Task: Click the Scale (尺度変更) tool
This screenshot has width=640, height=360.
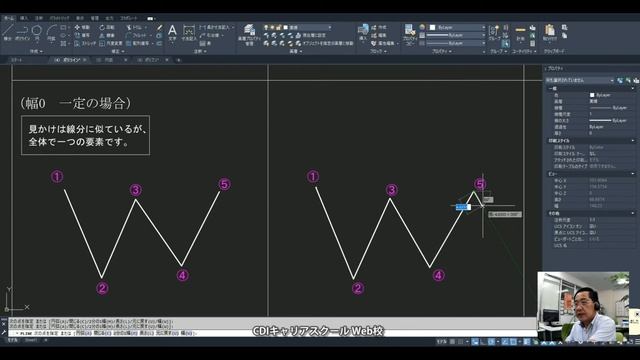Action: point(111,43)
